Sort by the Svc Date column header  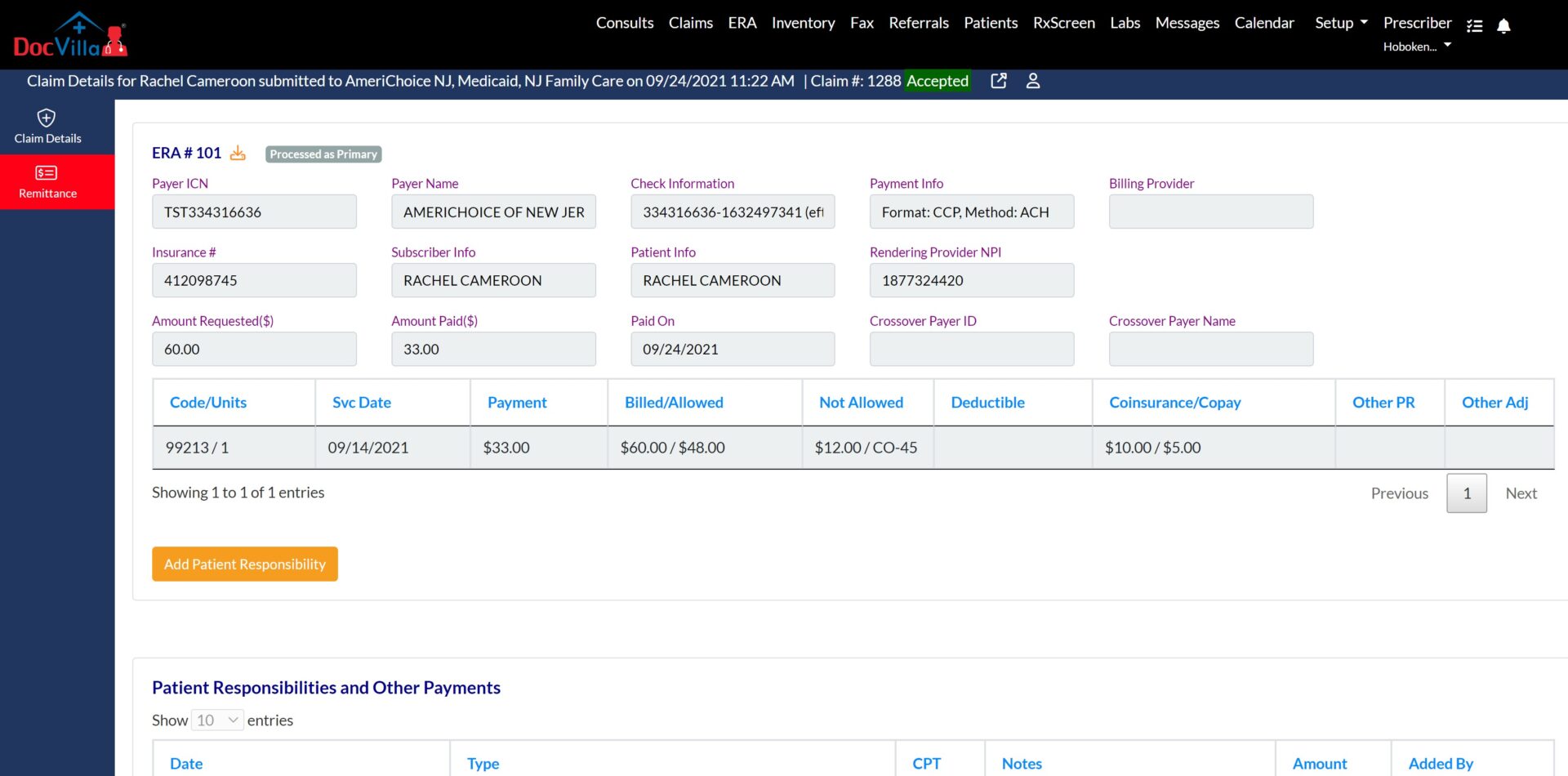click(361, 402)
